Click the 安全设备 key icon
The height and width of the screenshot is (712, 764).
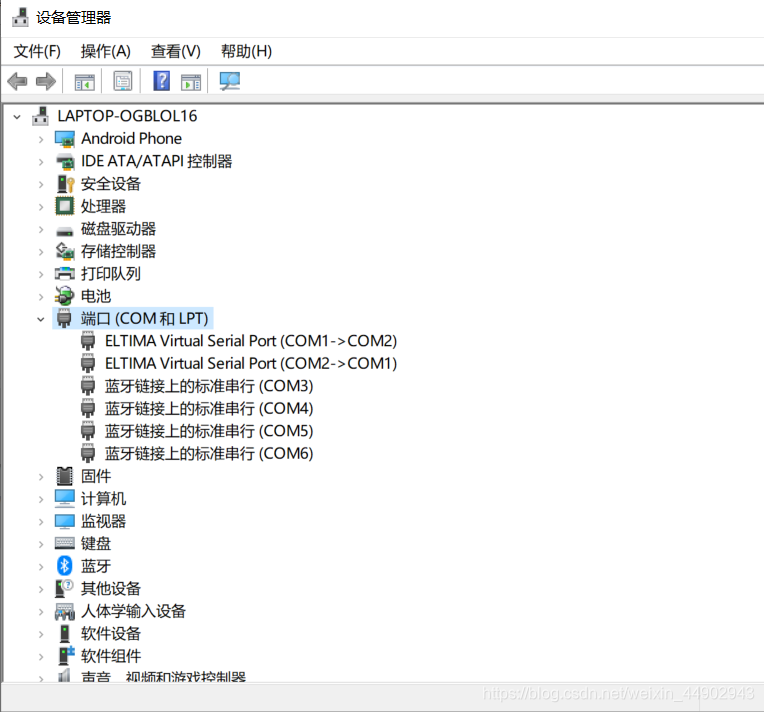coord(65,184)
